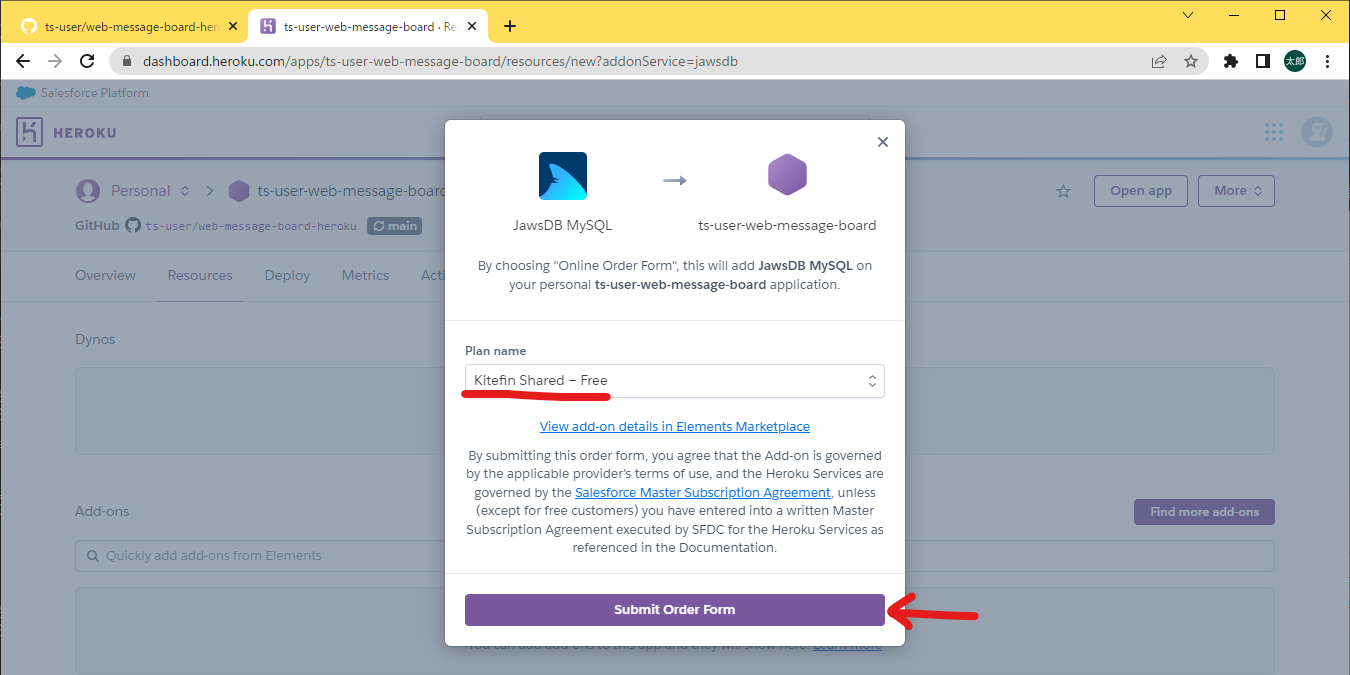The image size is (1350, 675).
Task: Click the Salesforce Platform cloud logo
Action: coord(26,93)
